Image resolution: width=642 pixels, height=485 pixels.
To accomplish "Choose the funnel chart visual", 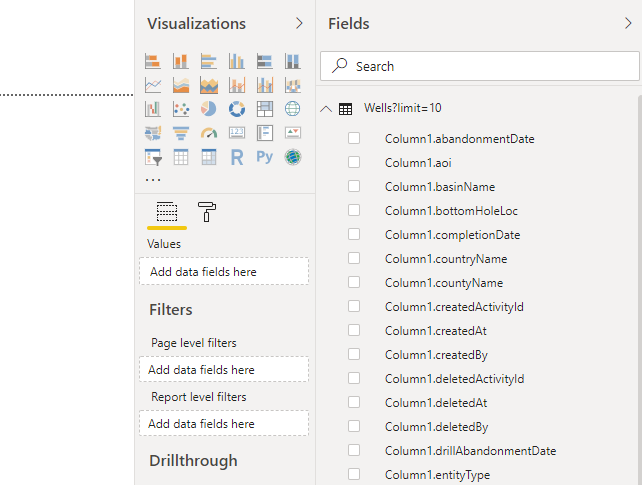I will [181, 133].
